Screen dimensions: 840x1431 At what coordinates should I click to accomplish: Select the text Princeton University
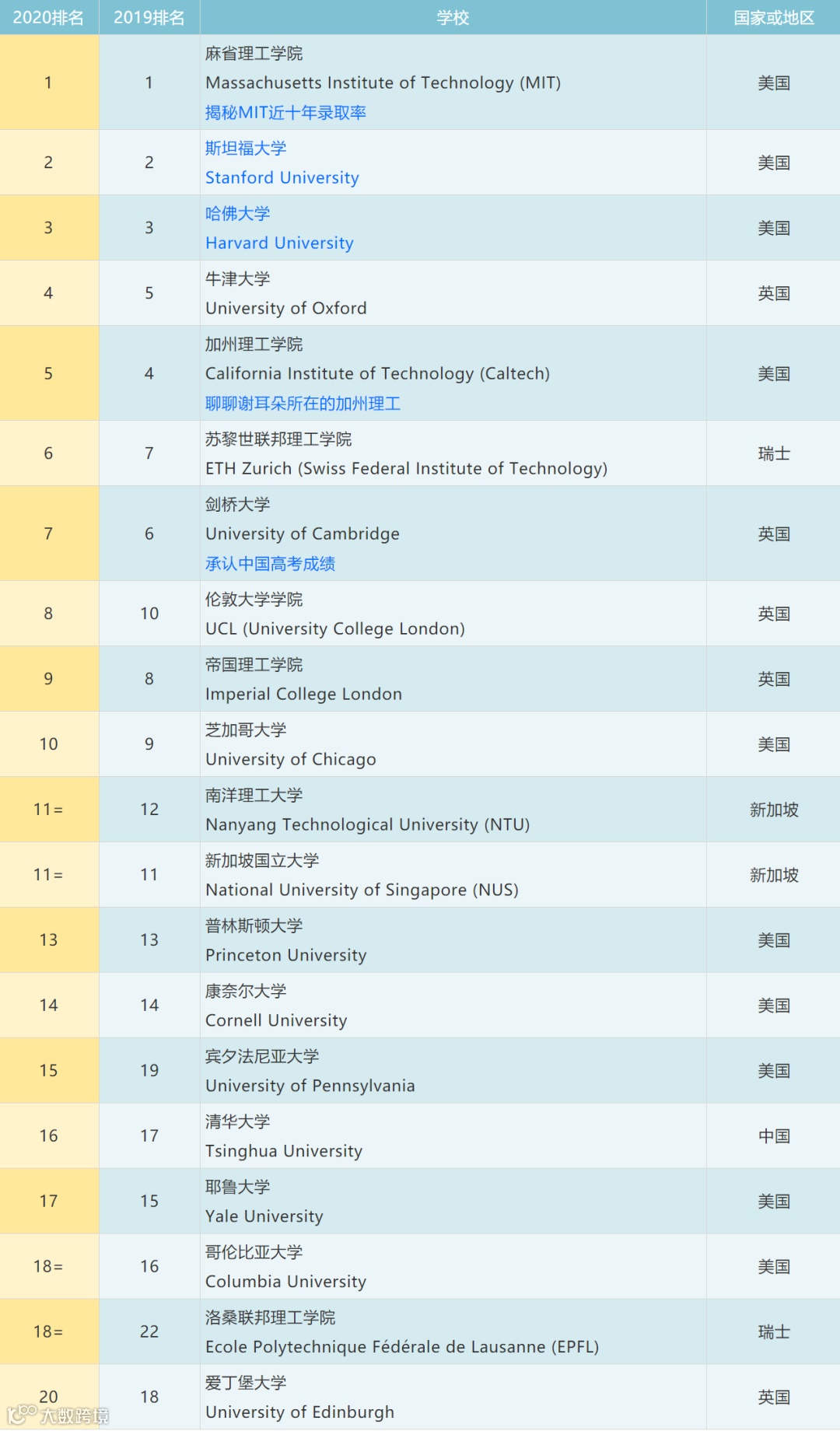tap(285, 956)
